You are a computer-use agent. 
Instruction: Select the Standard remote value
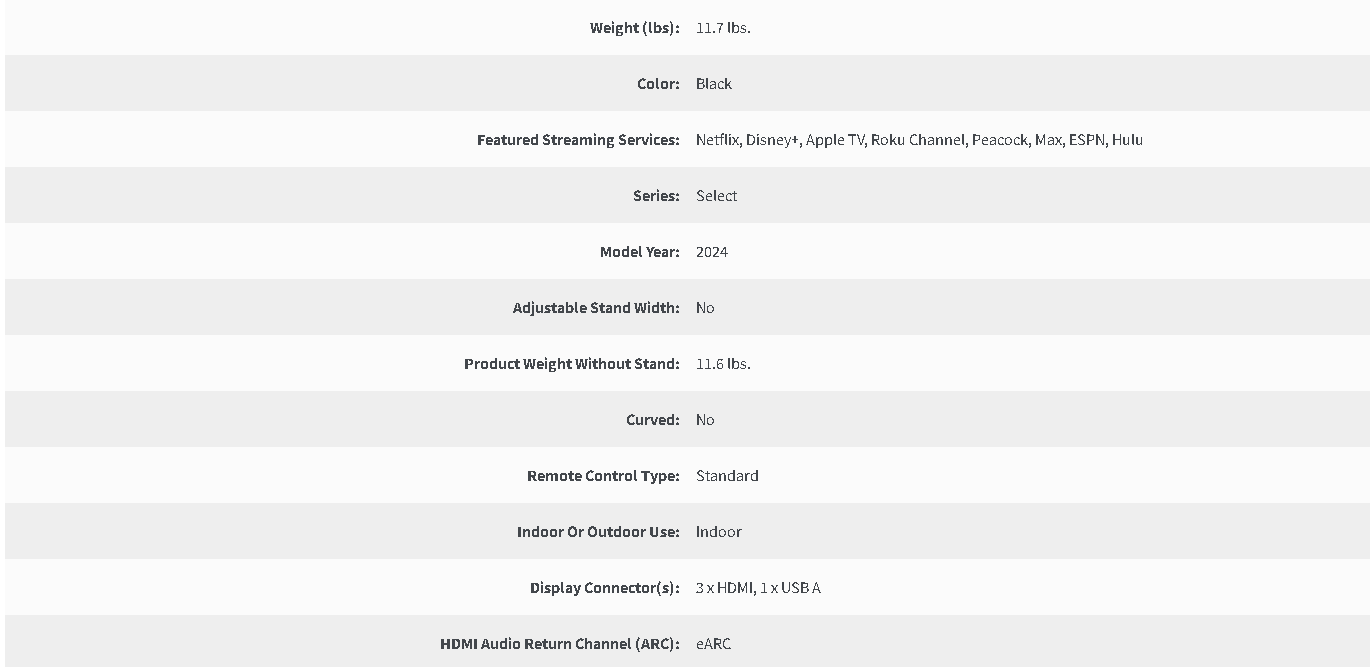tap(727, 476)
